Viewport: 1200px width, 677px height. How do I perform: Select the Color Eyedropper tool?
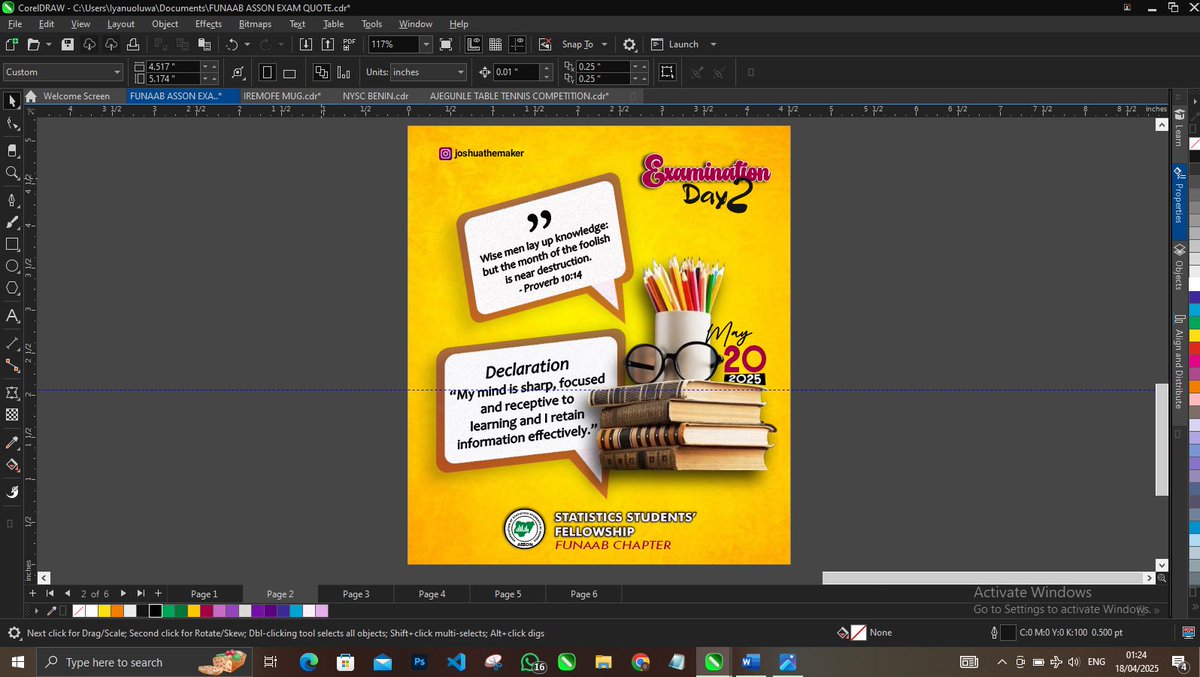pos(12,441)
